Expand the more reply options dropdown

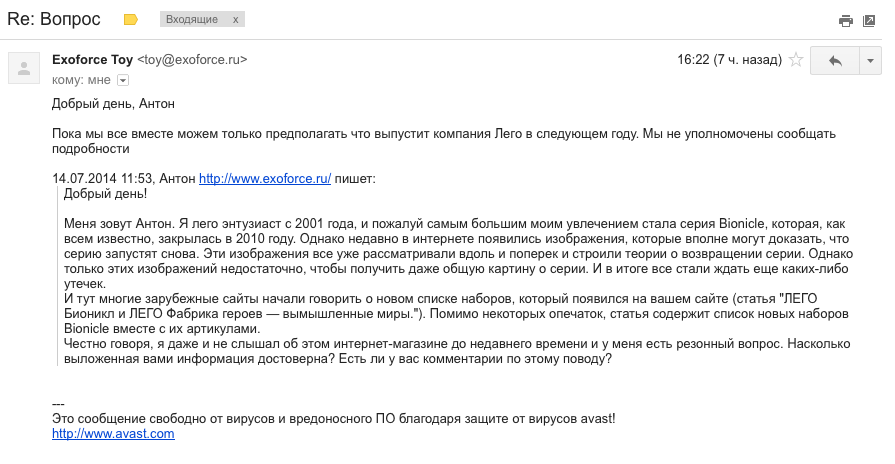tap(870, 60)
